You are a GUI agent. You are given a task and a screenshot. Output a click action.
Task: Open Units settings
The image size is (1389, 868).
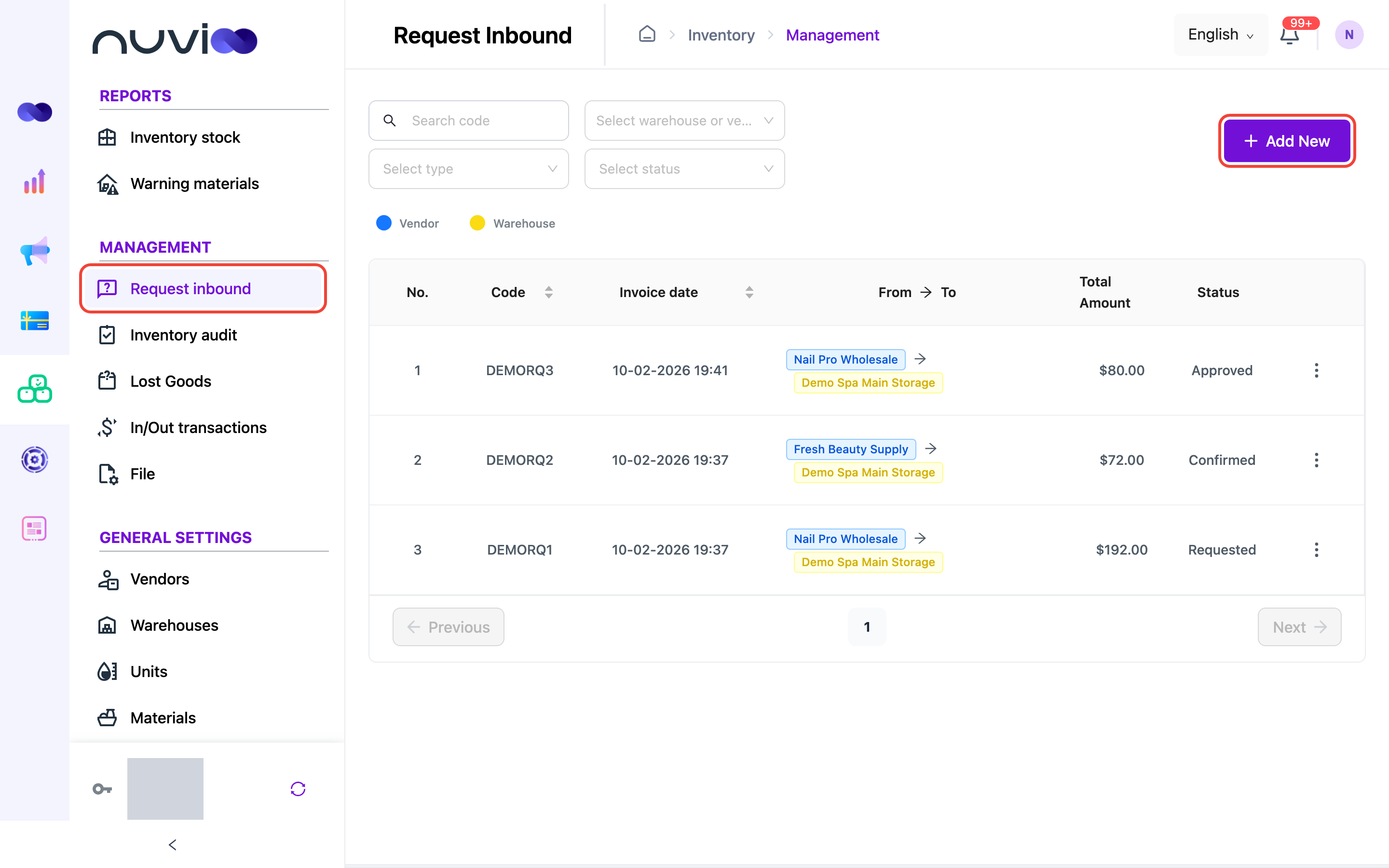tap(149, 672)
